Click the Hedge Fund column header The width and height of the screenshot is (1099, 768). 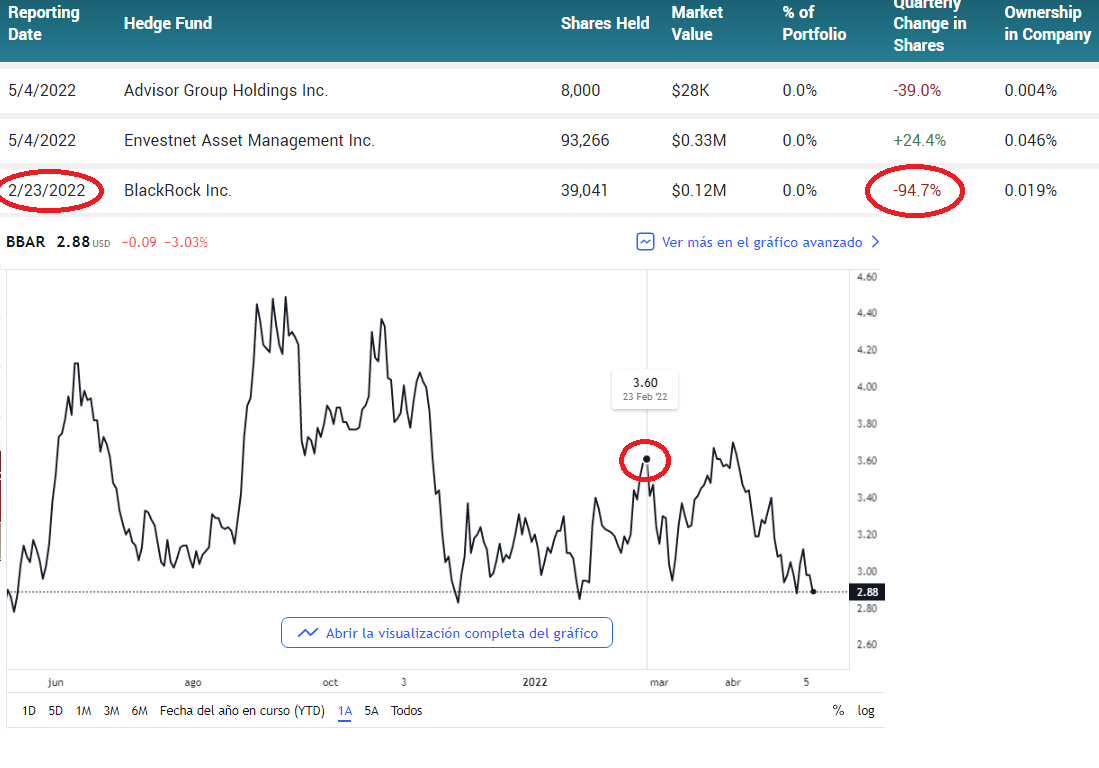[x=168, y=23]
